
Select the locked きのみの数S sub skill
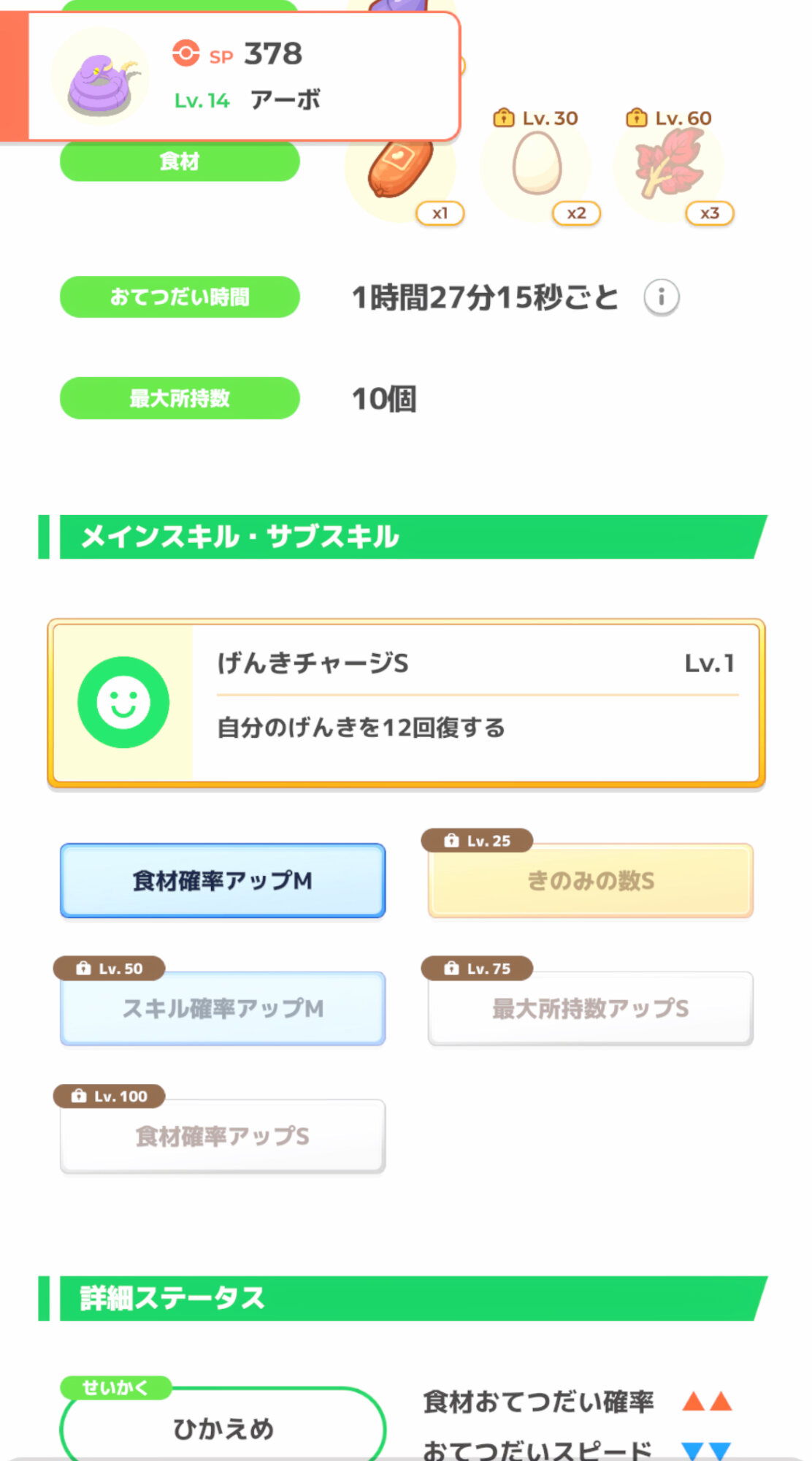click(x=590, y=881)
